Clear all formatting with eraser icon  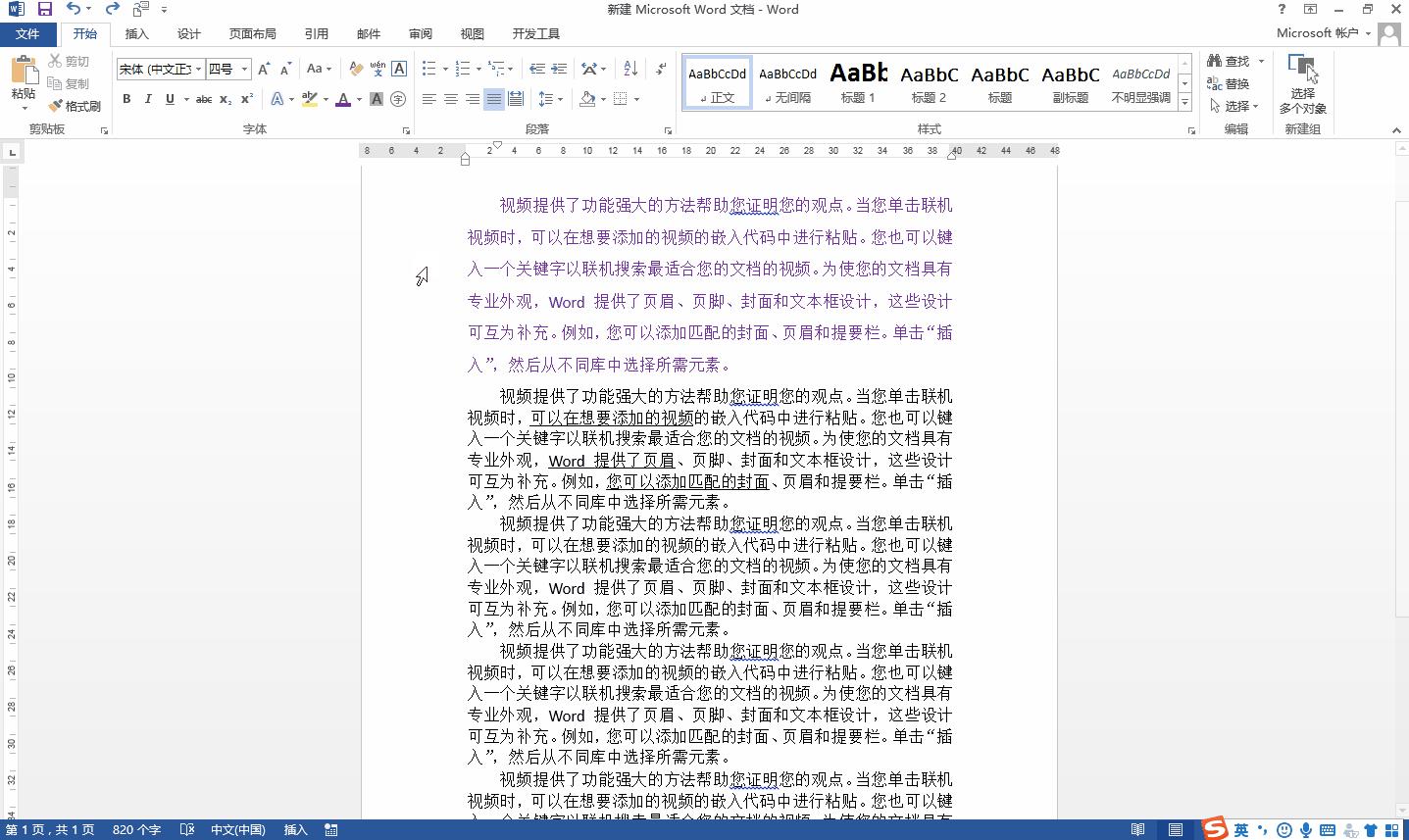[356, 69]
